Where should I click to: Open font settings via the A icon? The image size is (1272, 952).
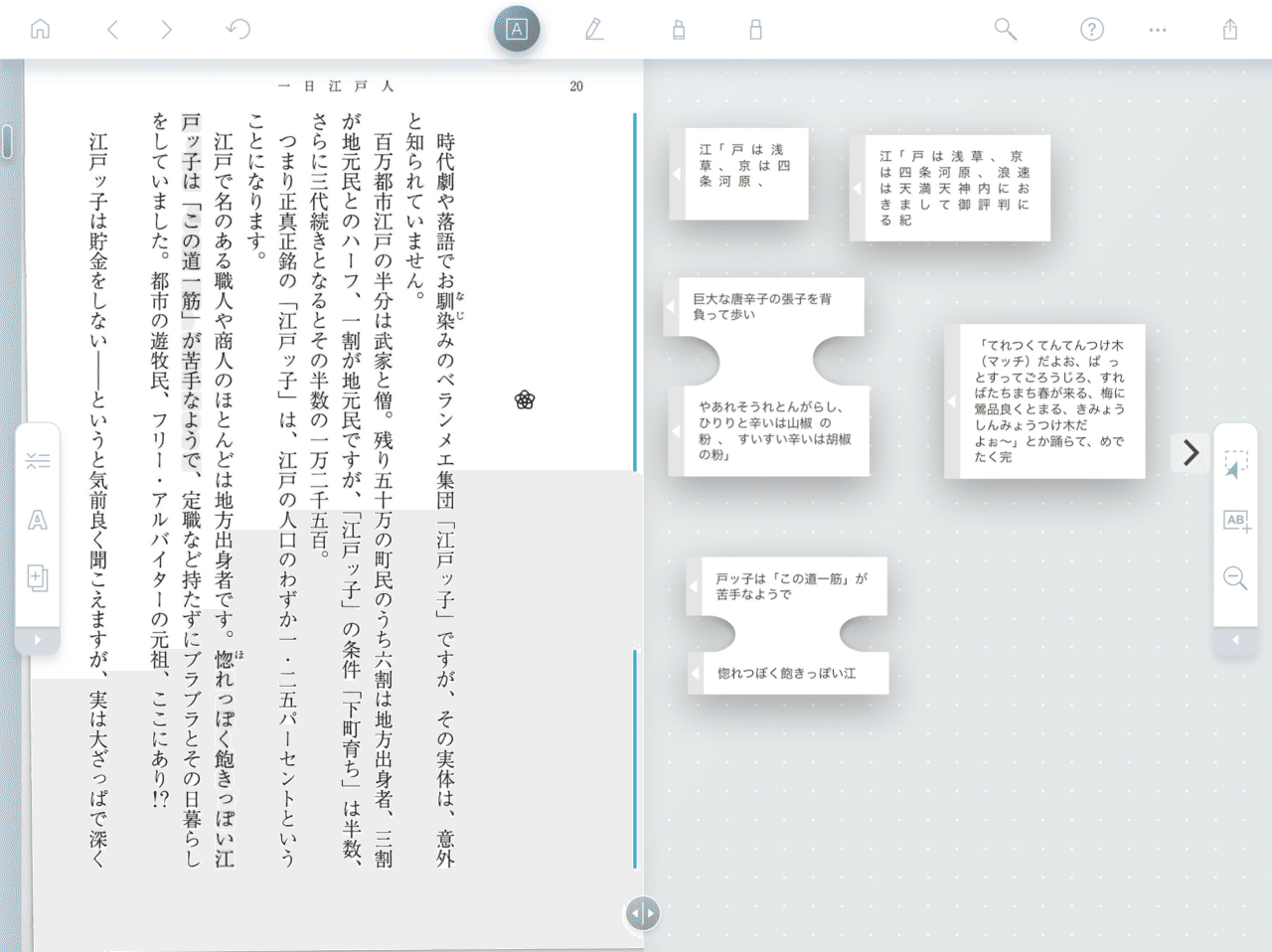(38, 520)
